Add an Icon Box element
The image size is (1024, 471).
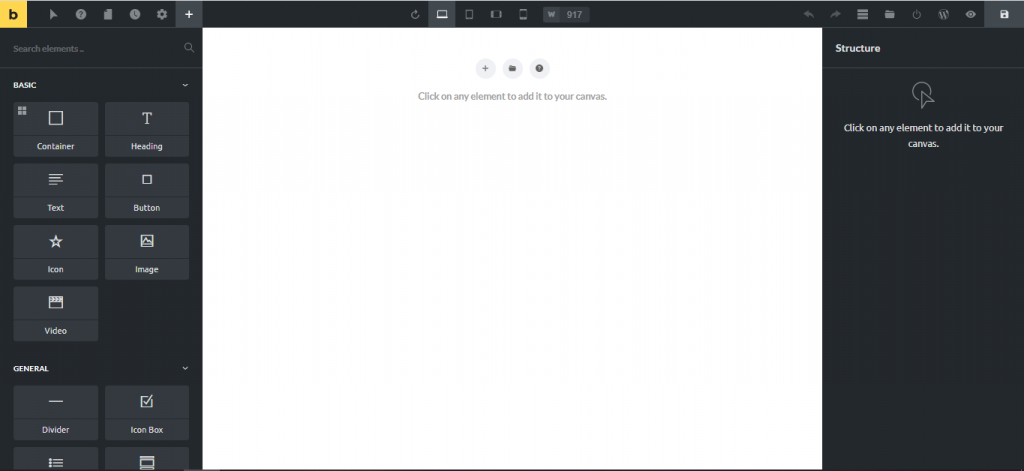tap(147, 413)
